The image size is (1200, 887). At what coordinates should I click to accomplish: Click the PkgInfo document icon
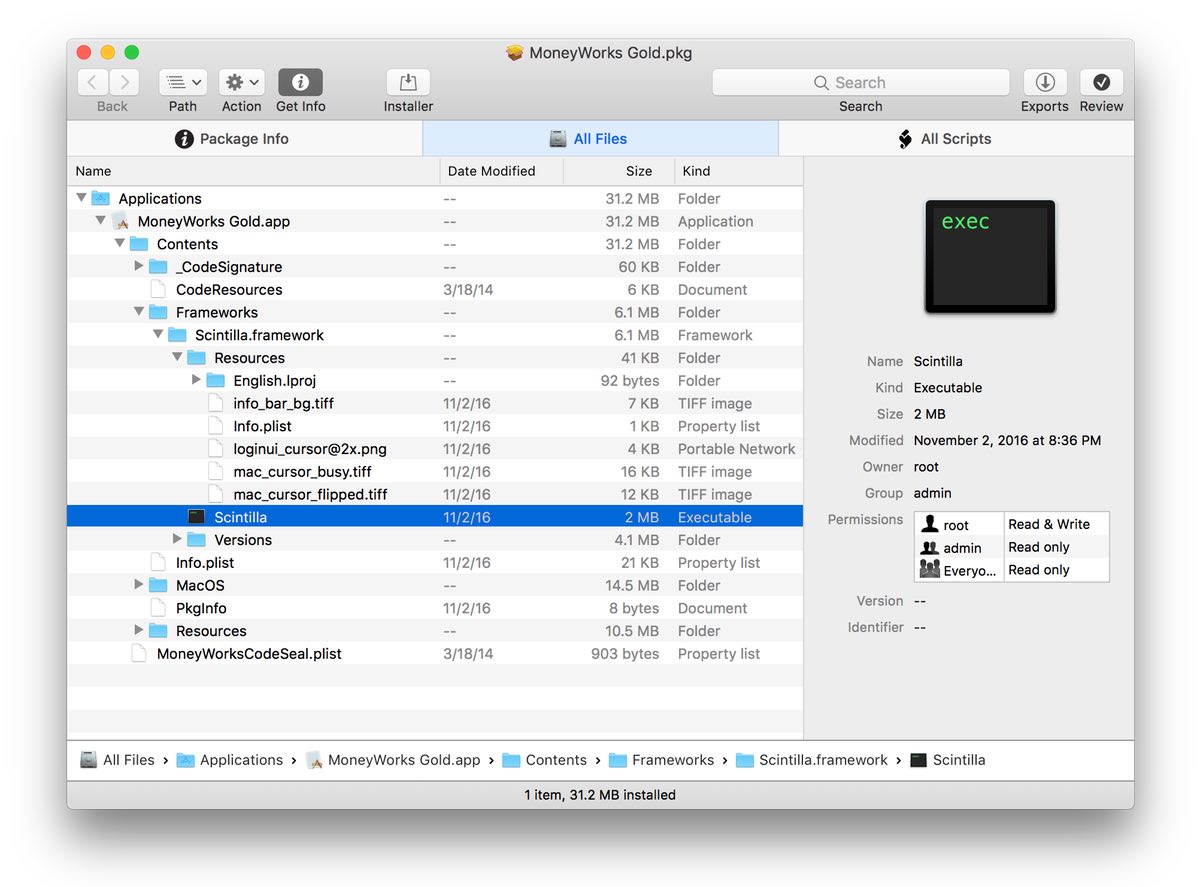[x=158, y=608]
